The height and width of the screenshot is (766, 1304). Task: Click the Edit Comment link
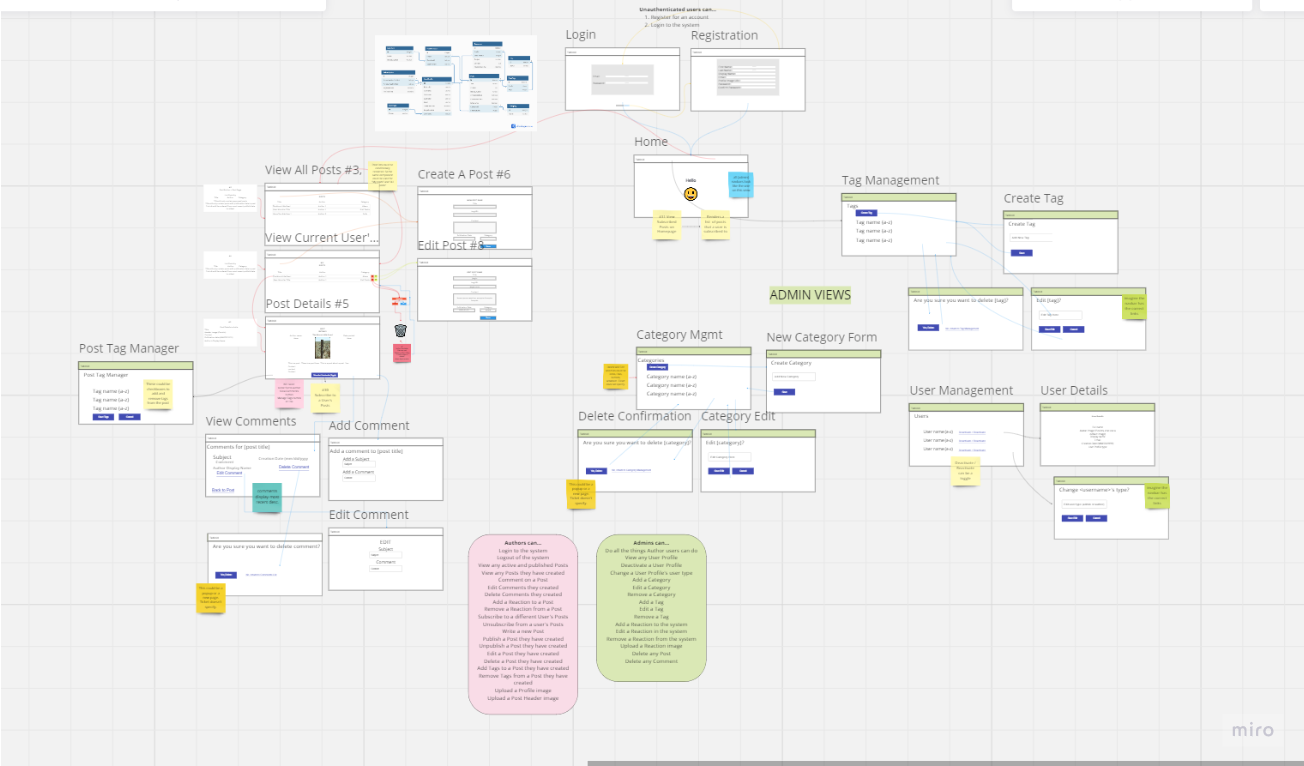(229, 473)
